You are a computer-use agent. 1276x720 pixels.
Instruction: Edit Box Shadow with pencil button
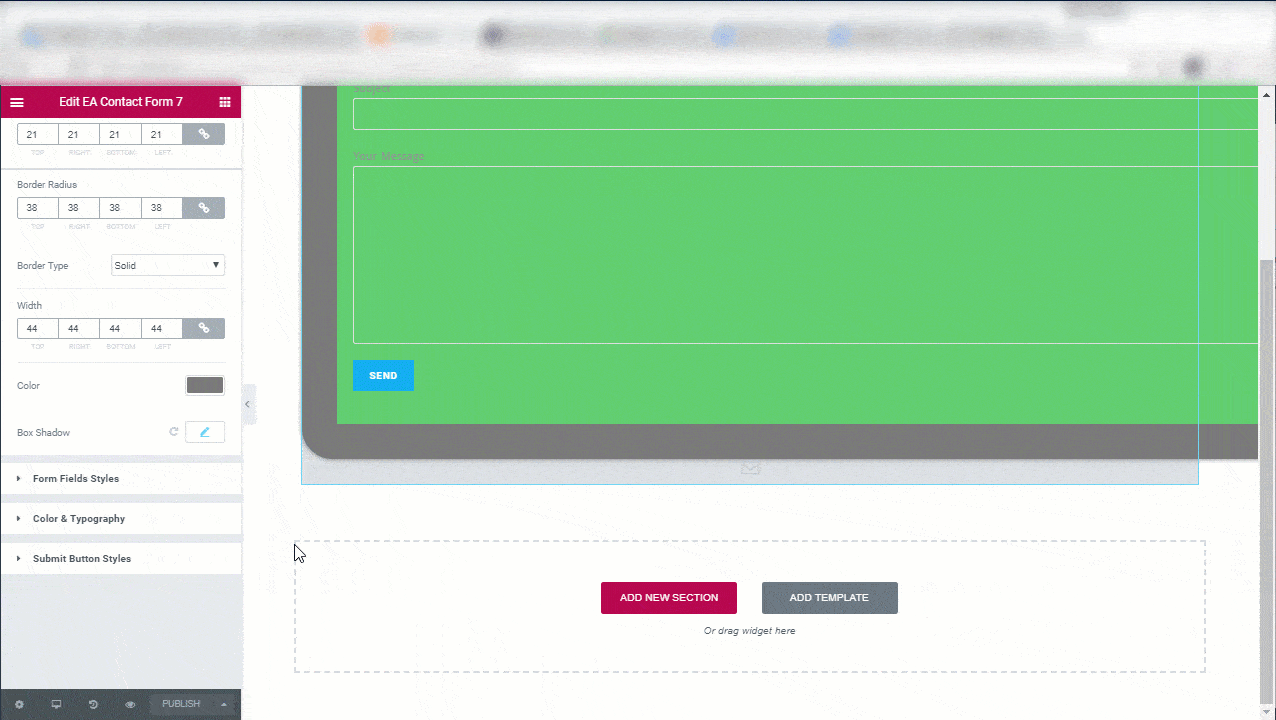(x=205, y=432)
